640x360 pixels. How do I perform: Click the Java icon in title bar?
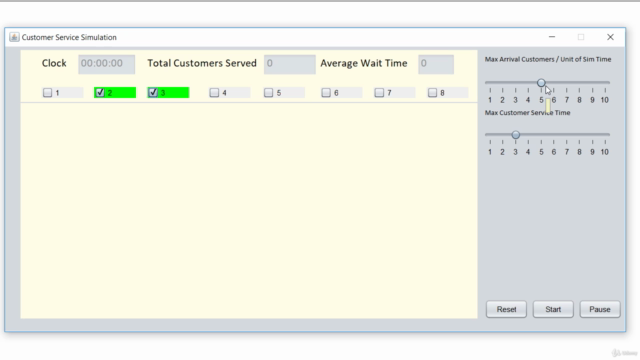coord(14,37)
